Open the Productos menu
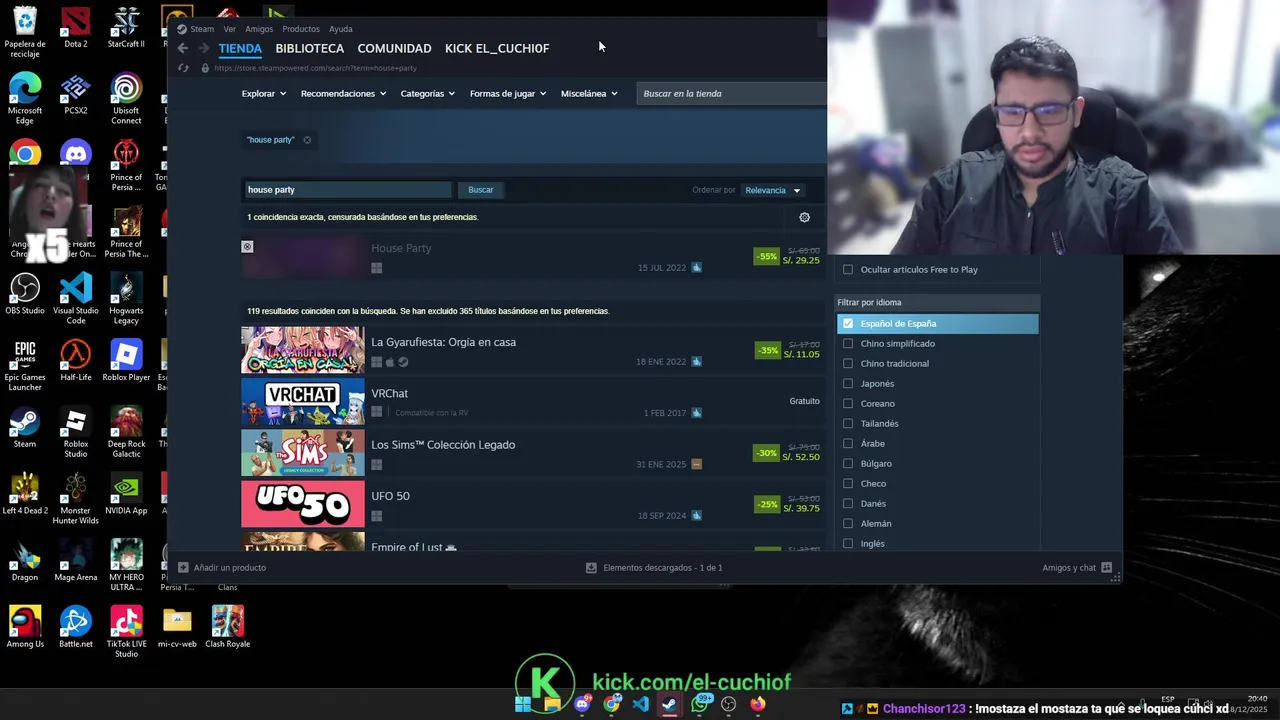1280x720 pixels. pos(301,29)
